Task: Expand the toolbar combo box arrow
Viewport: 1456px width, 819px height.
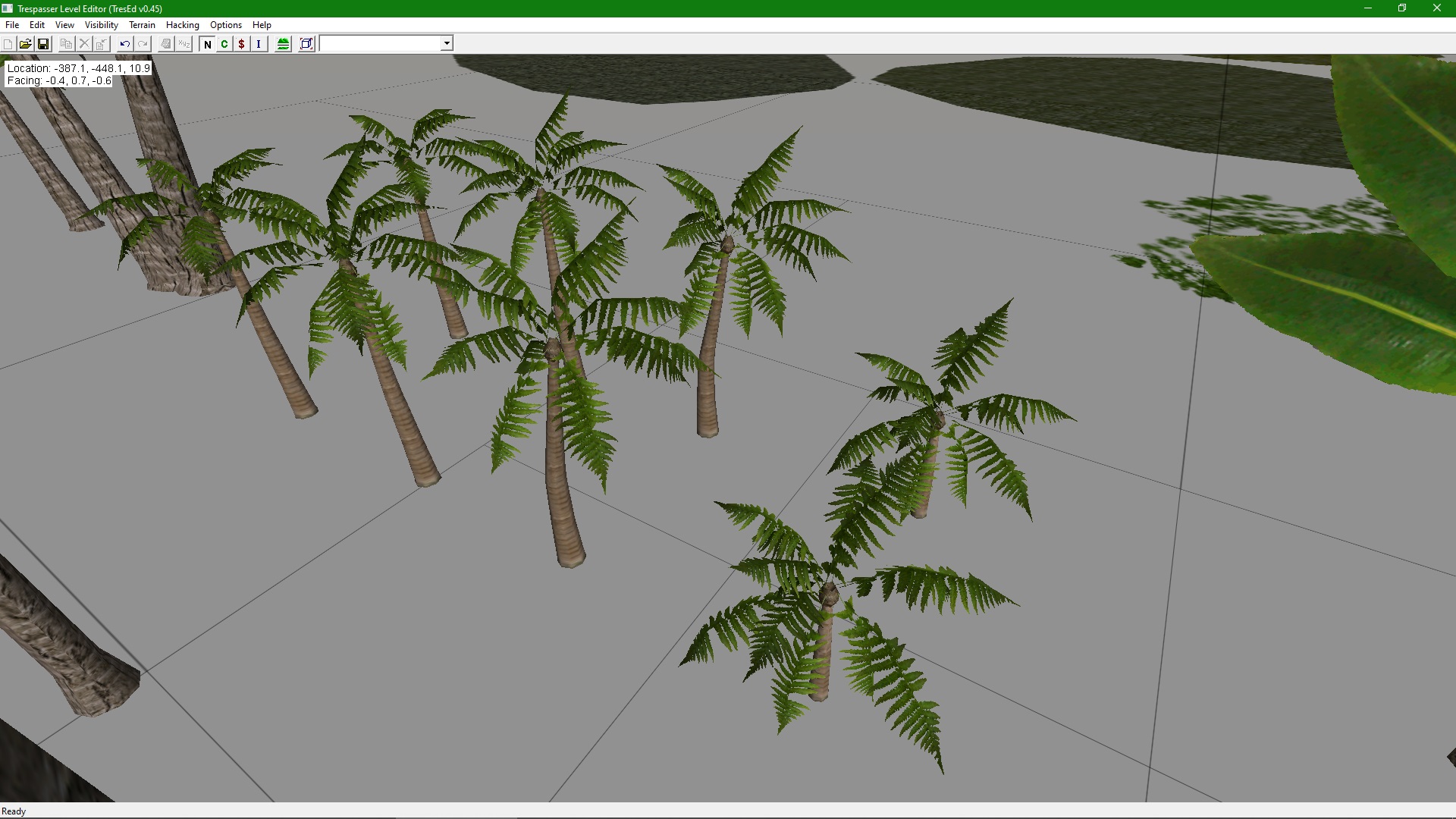Action: click(447, 43)
